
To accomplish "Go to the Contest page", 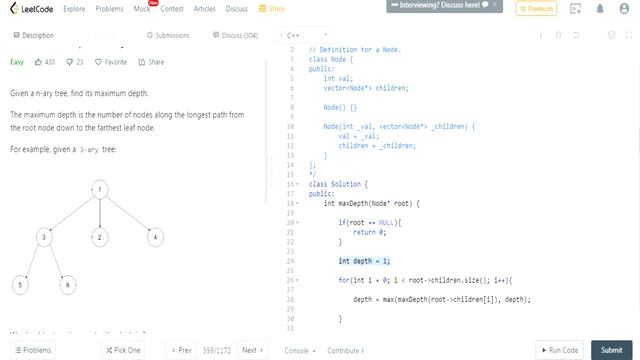I will coord(172,9).
